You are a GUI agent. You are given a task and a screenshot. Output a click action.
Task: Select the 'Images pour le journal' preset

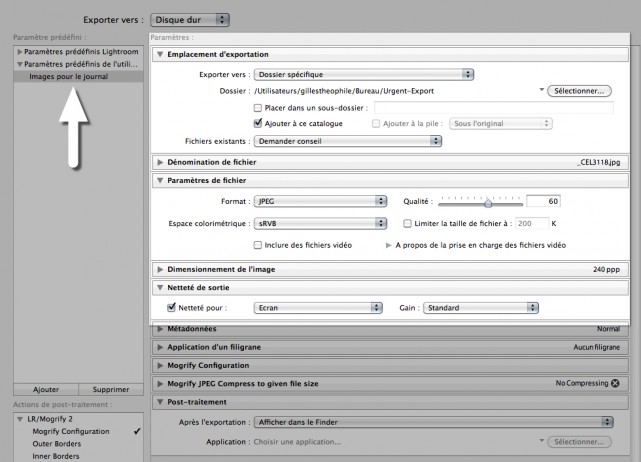pos(69,76)
